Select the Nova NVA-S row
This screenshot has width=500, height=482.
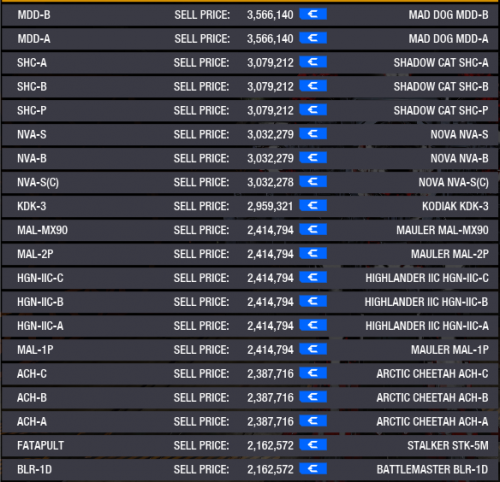[250, 134]
